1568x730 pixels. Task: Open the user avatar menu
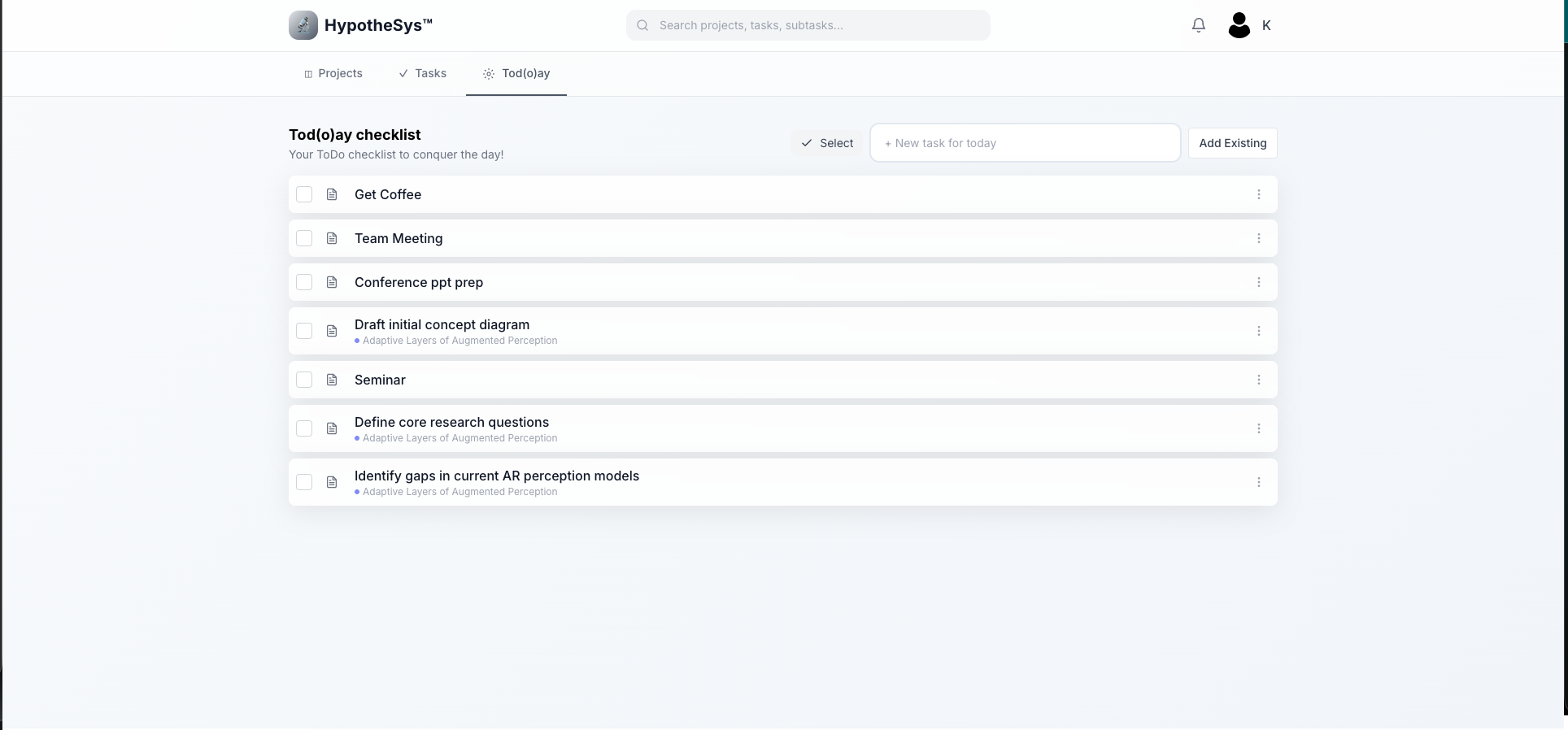click(1239, 25)
